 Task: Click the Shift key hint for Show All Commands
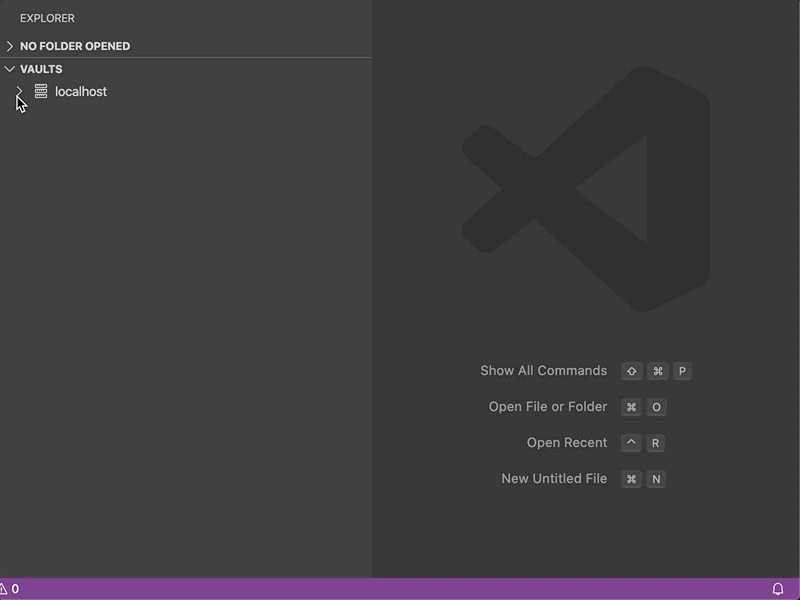pos(632,371)
